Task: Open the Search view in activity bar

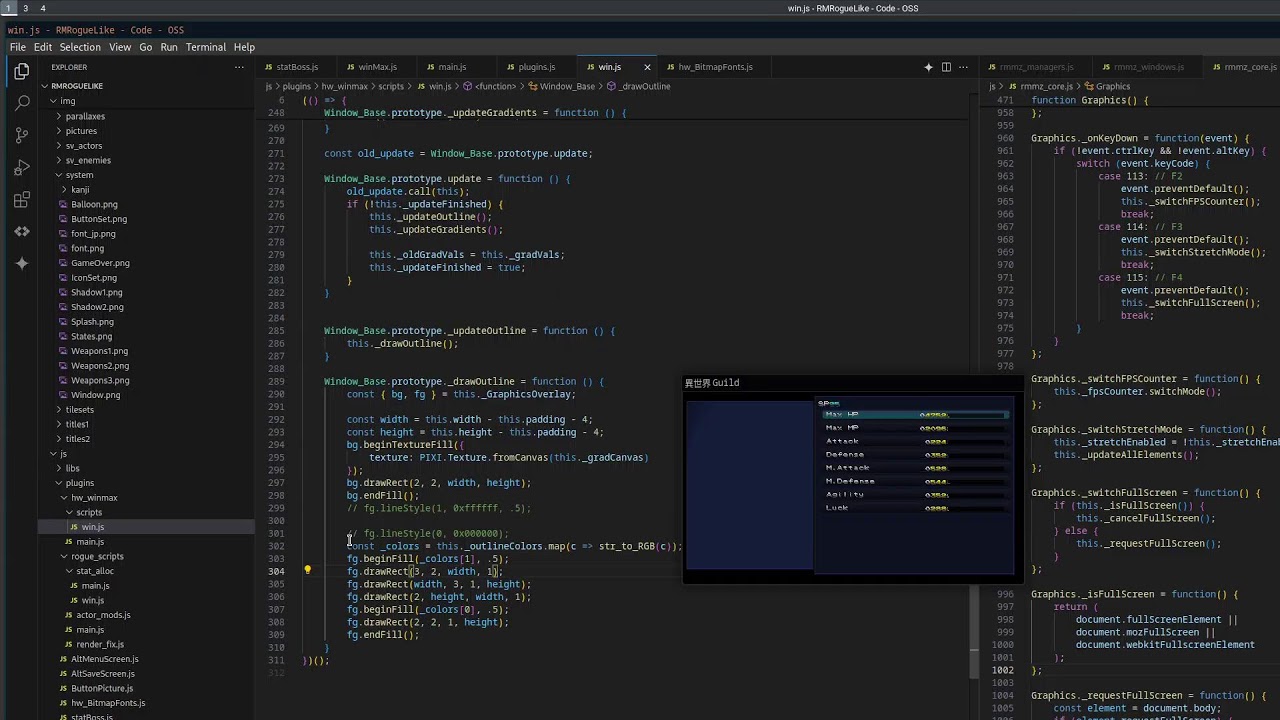Action: (22, 103)
